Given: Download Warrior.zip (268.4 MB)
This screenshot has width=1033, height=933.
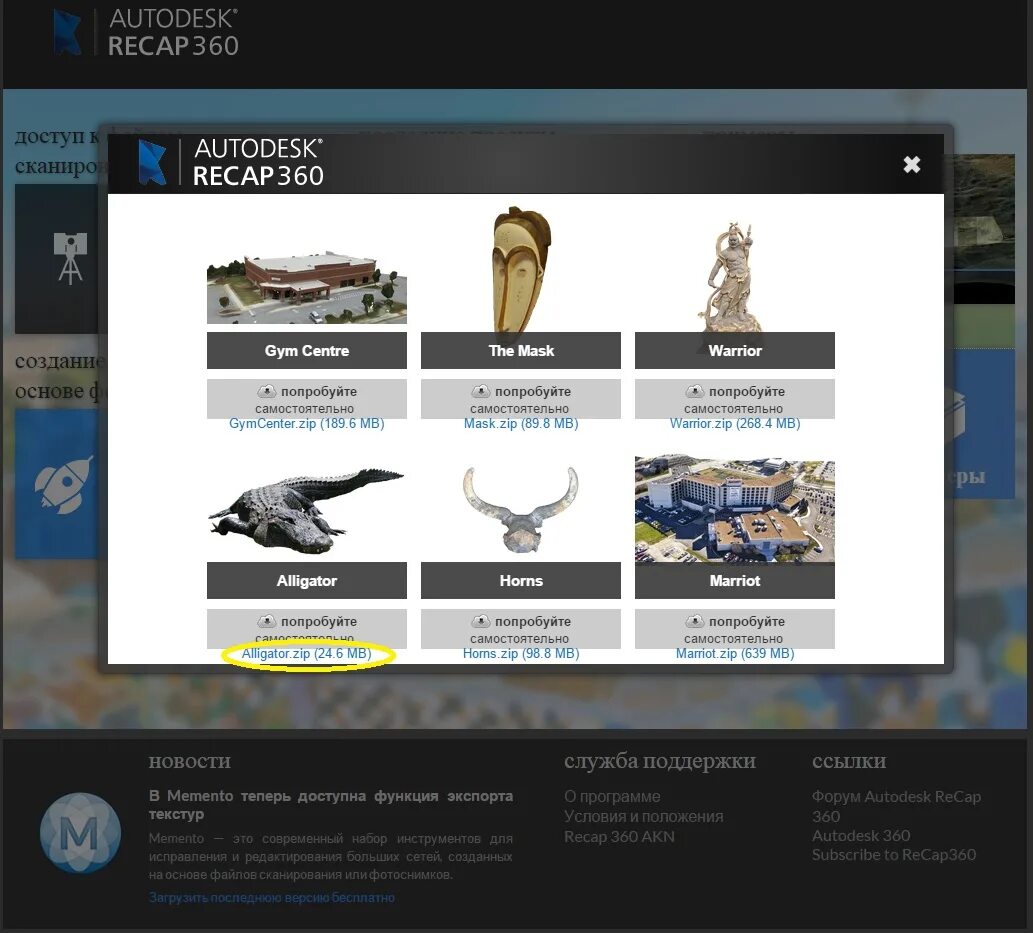Looking at the screenshot, I should click(735, 424).
